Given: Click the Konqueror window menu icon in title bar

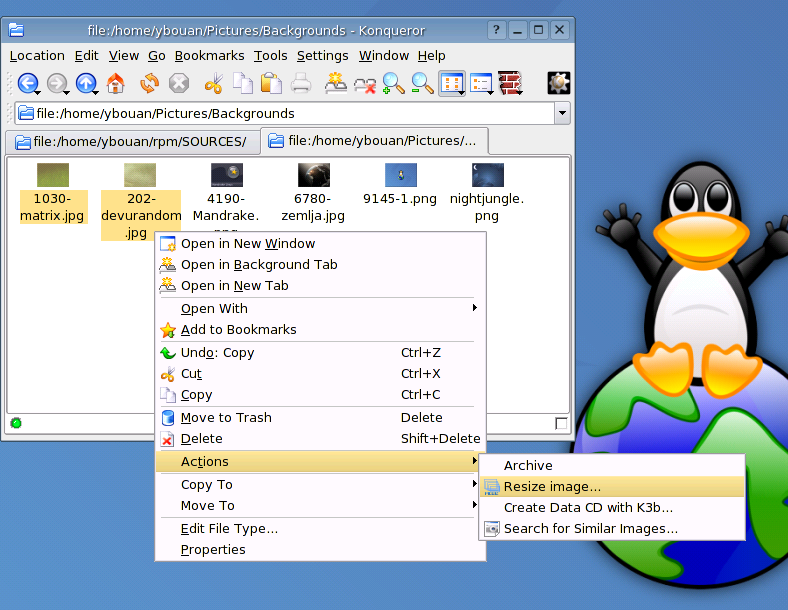Looking at the screenshot, I should click(x=16, y=30).
